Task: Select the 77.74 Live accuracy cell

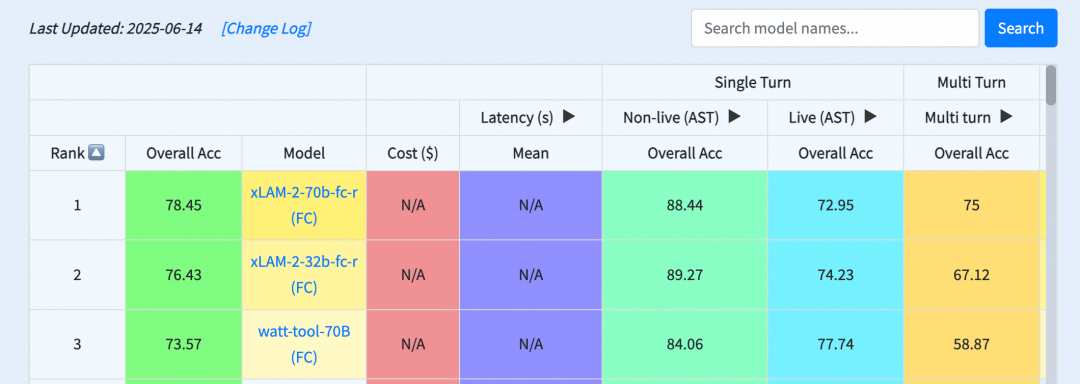Action: point(835,344)
